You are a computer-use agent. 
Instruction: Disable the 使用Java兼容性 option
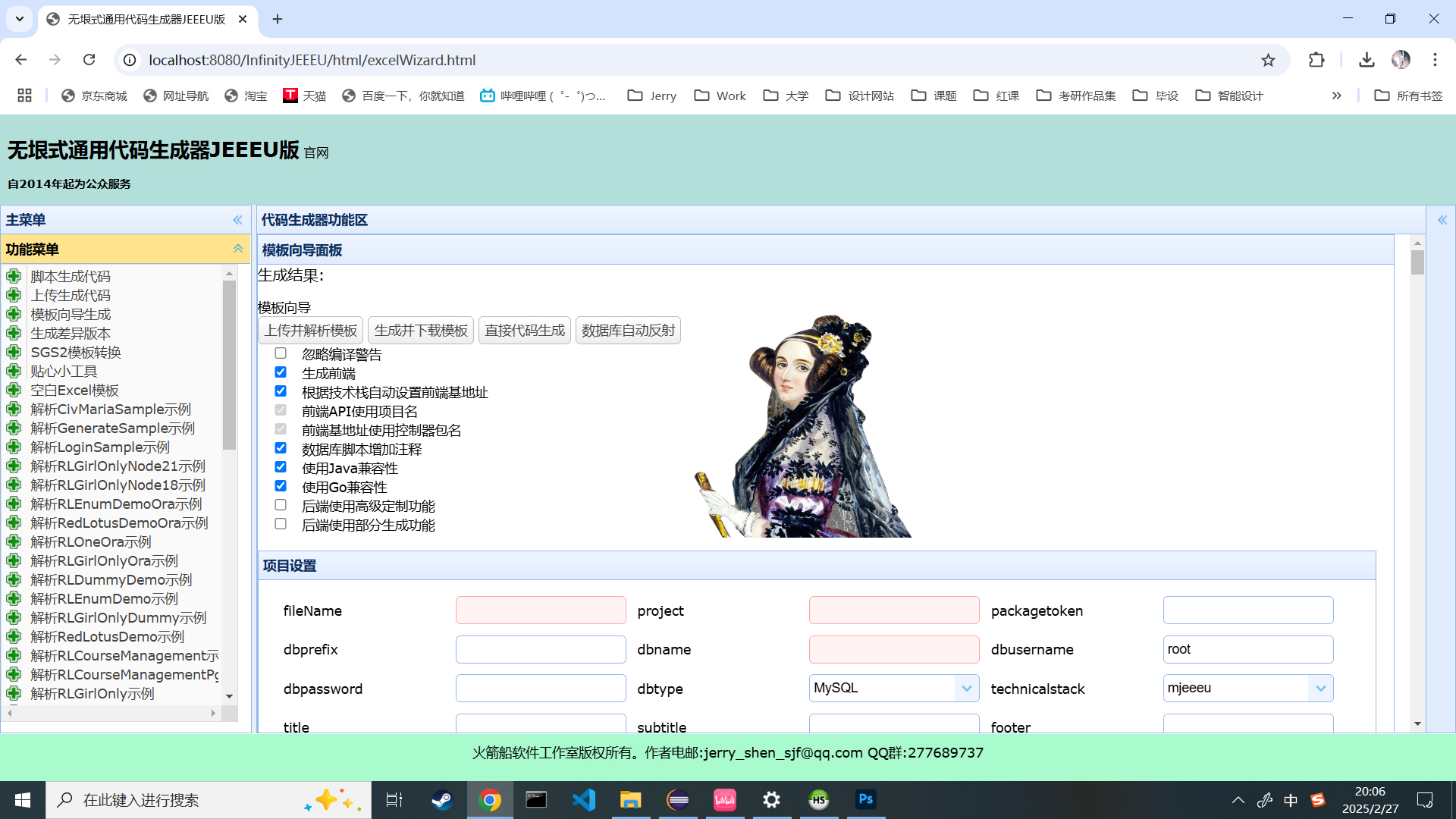click(x=280, y=467)
